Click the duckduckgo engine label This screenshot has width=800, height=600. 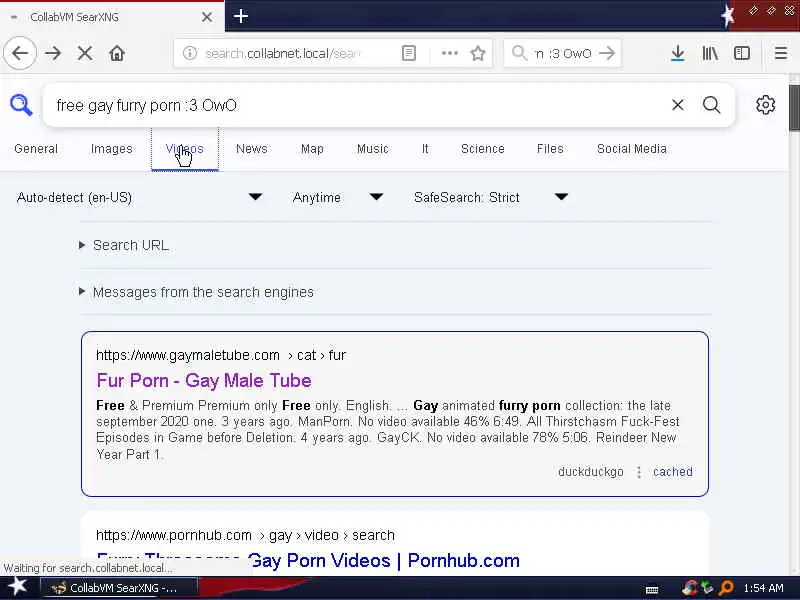click(x=590, y=472)
